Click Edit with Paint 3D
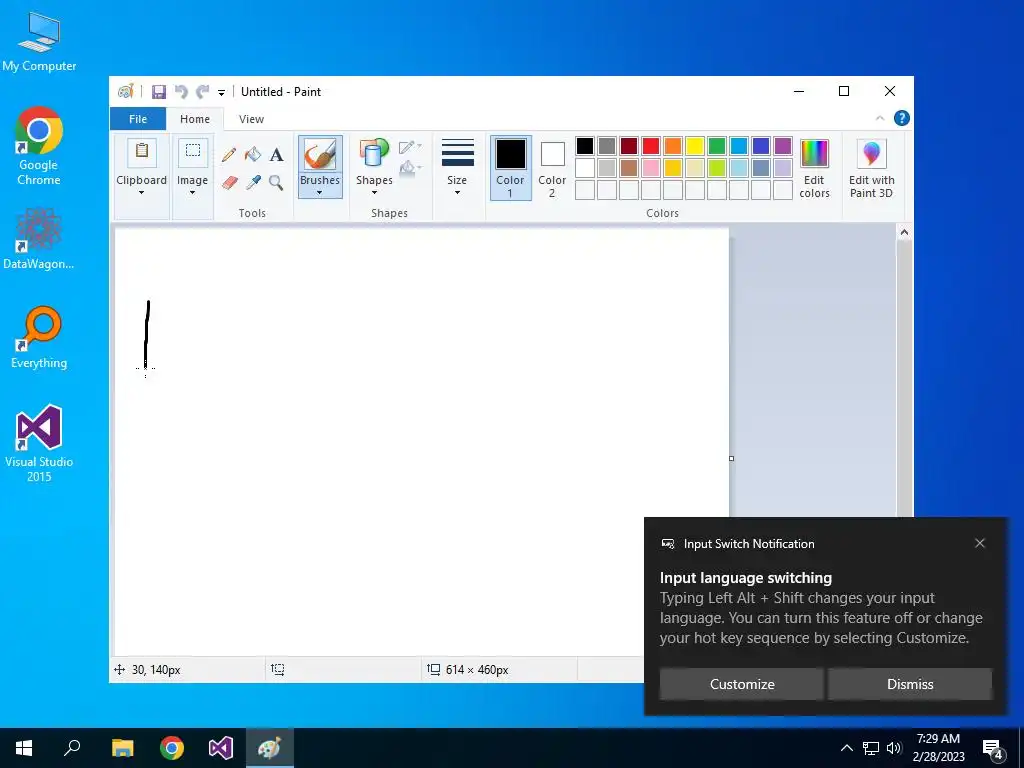 (x=871, y=168)
